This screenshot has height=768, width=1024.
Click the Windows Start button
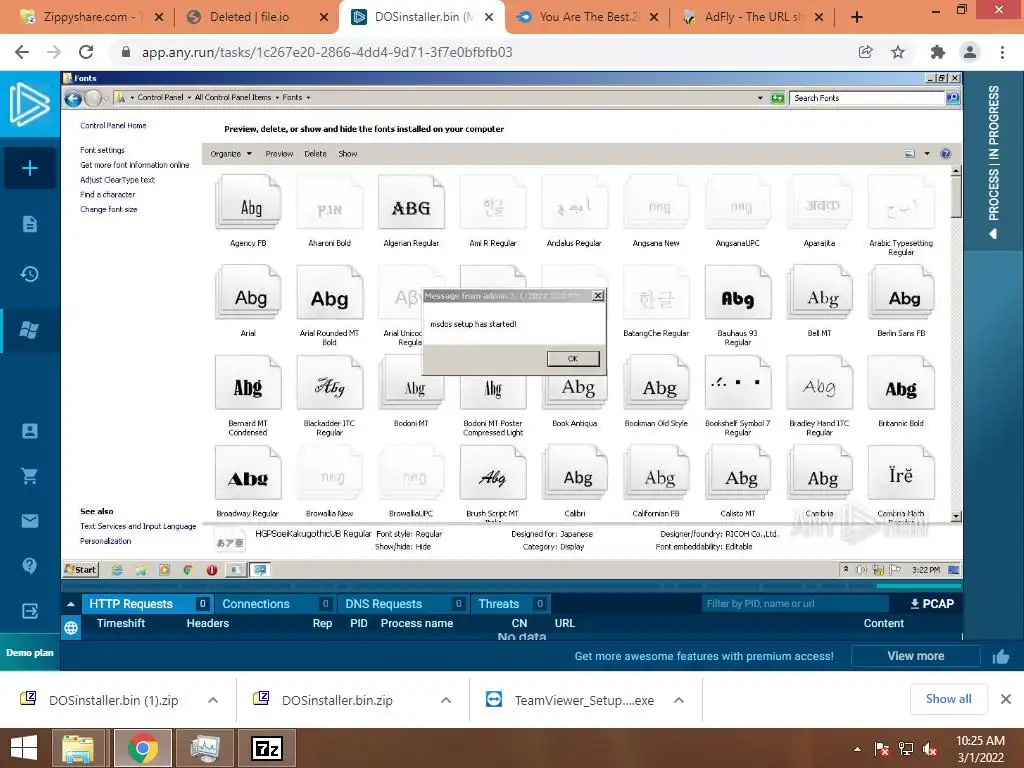(x=24, y=748)
